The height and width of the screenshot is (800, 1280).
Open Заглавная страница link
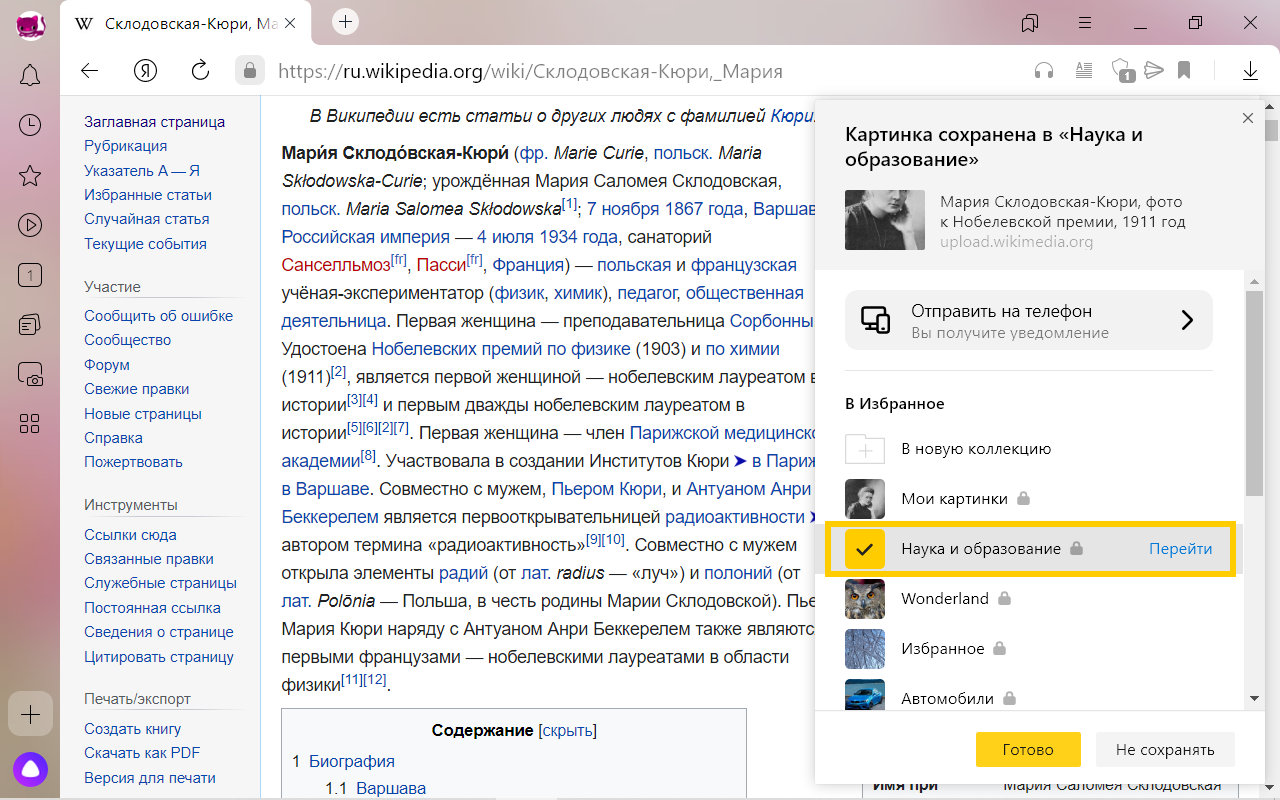[154, 122]
